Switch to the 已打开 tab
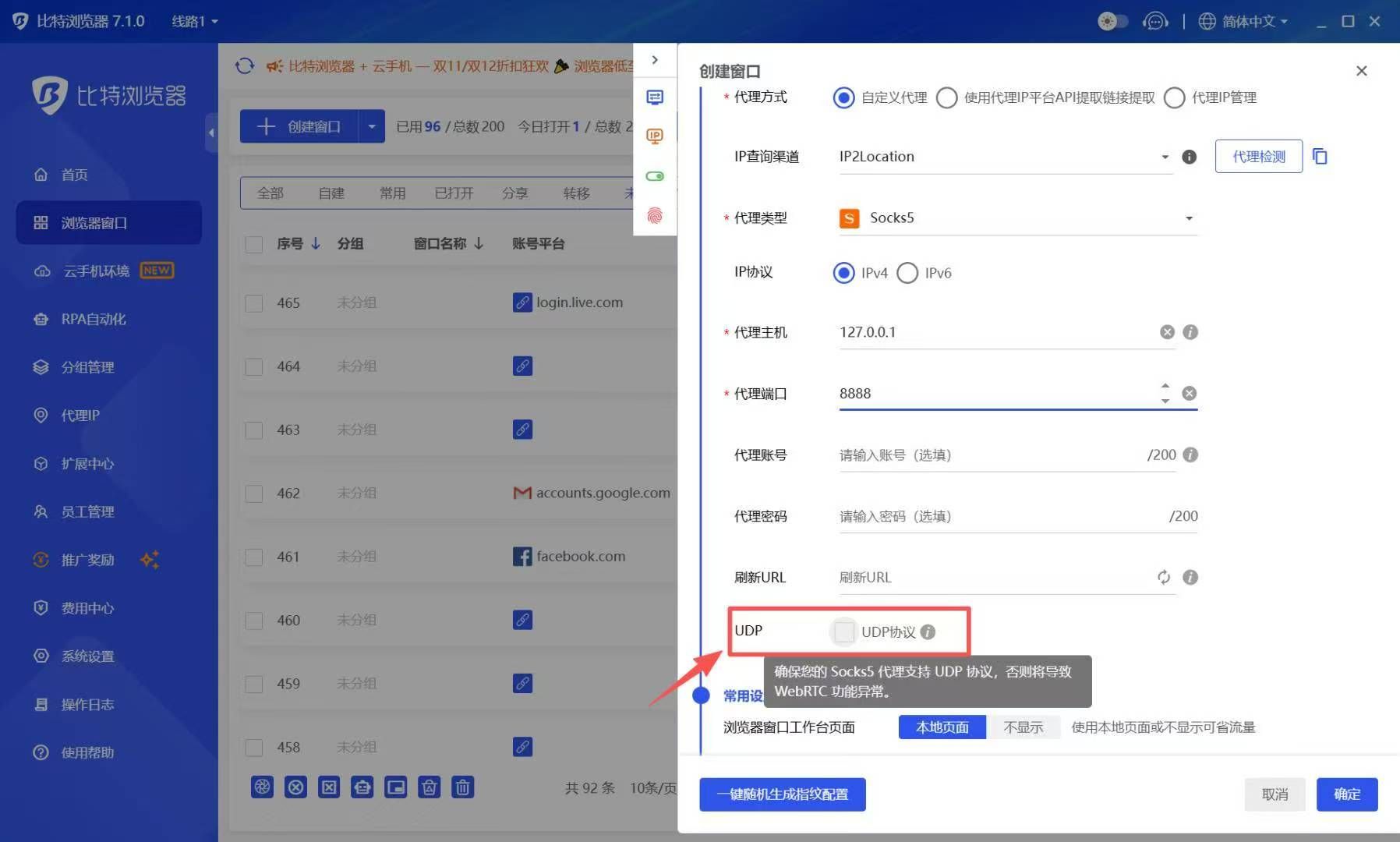The image size is (1400, 842). pyautogui.click(x=454, y=193)
